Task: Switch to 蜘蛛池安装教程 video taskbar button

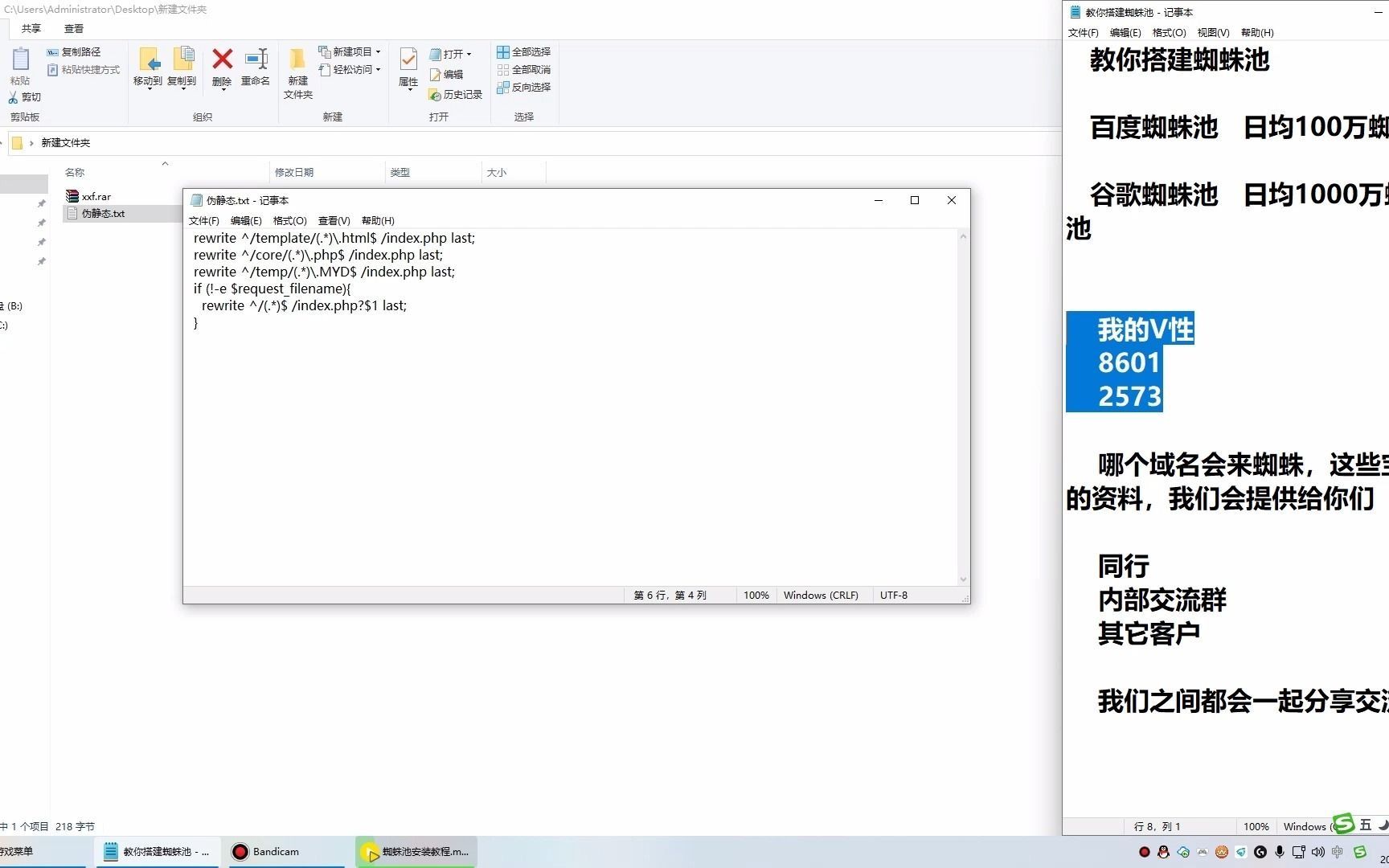Action: coord(416,852)
